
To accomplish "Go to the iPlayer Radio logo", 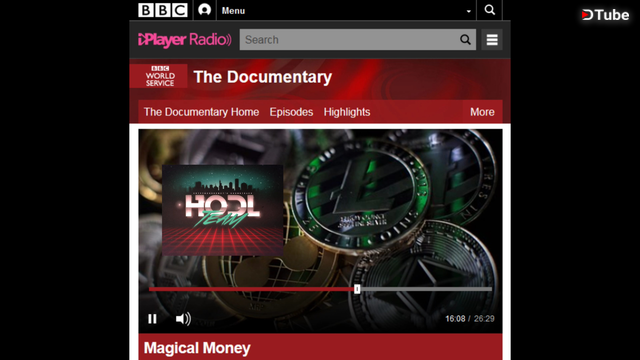I will 184,40.
